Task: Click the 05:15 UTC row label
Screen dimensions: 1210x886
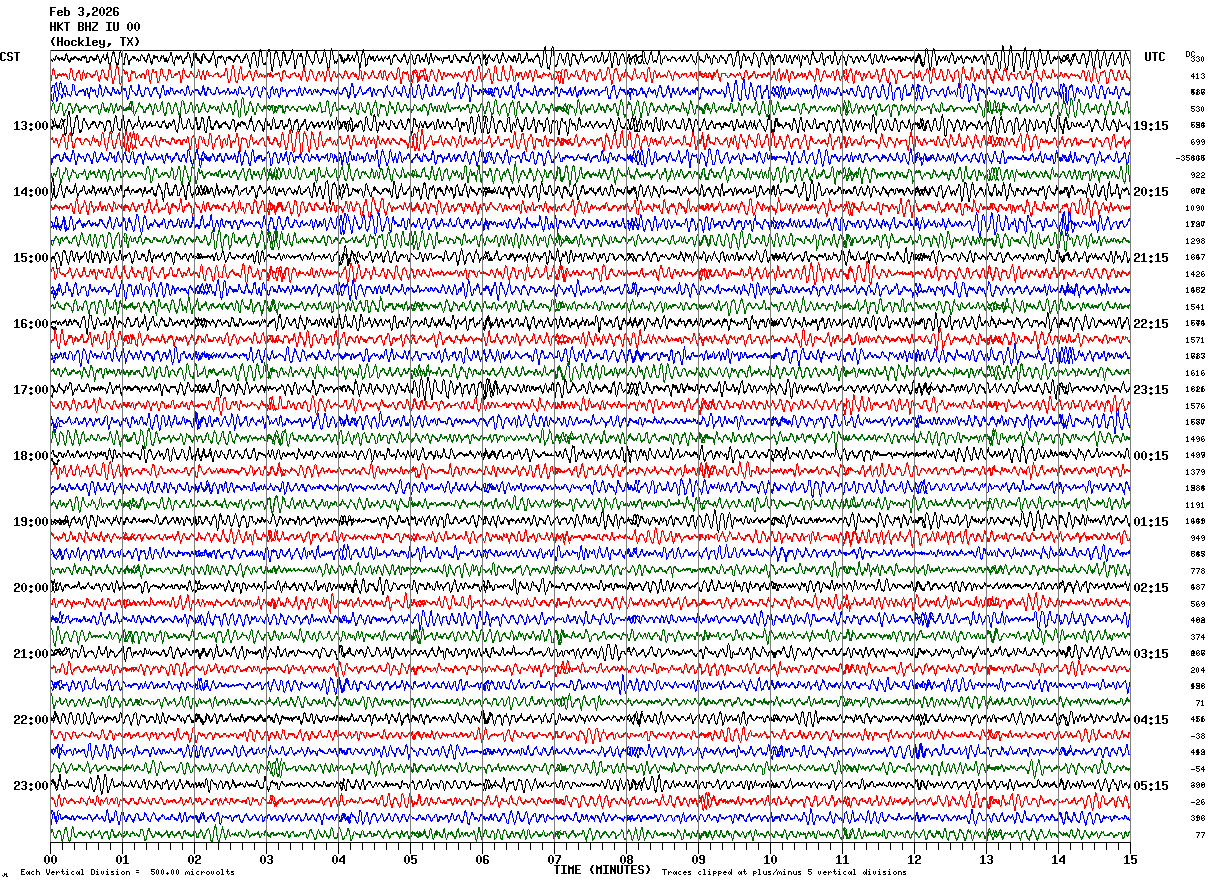Action: pyautogui.click(x=1150, y=786)
